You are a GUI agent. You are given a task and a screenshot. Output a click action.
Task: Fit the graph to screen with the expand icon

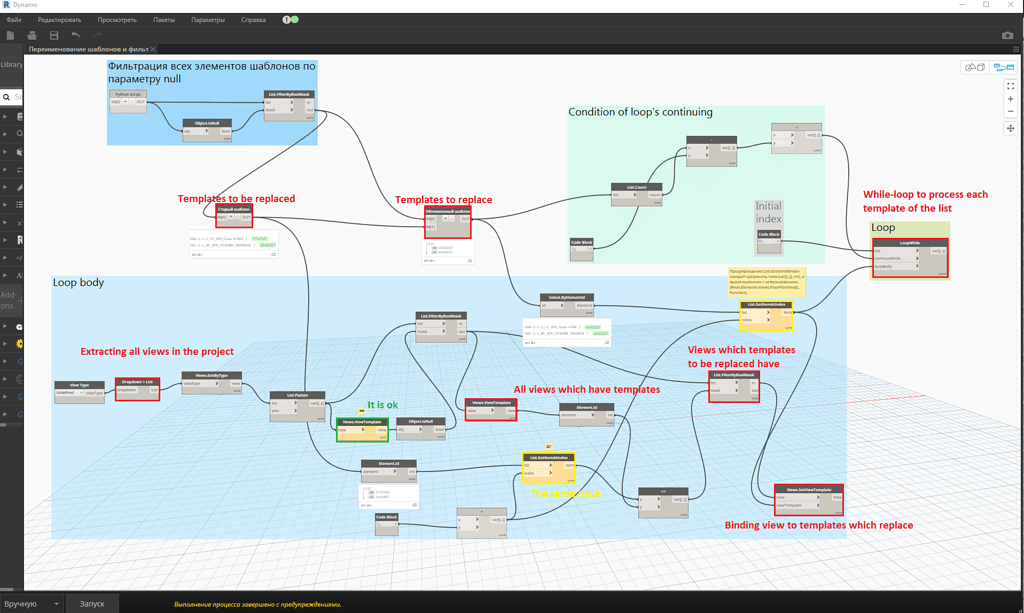point(1011,86)
